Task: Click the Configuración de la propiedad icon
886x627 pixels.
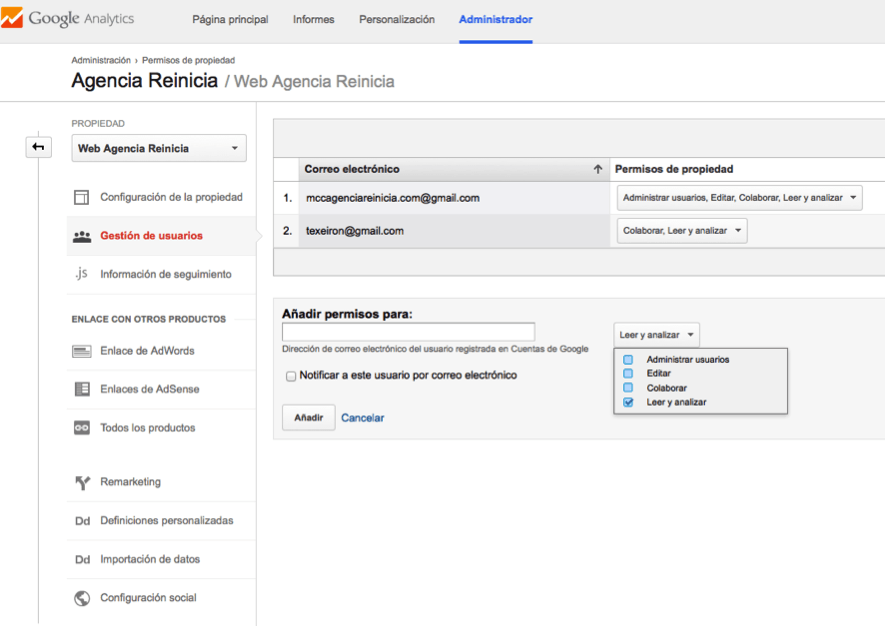Action: click(x=82, y=198)
